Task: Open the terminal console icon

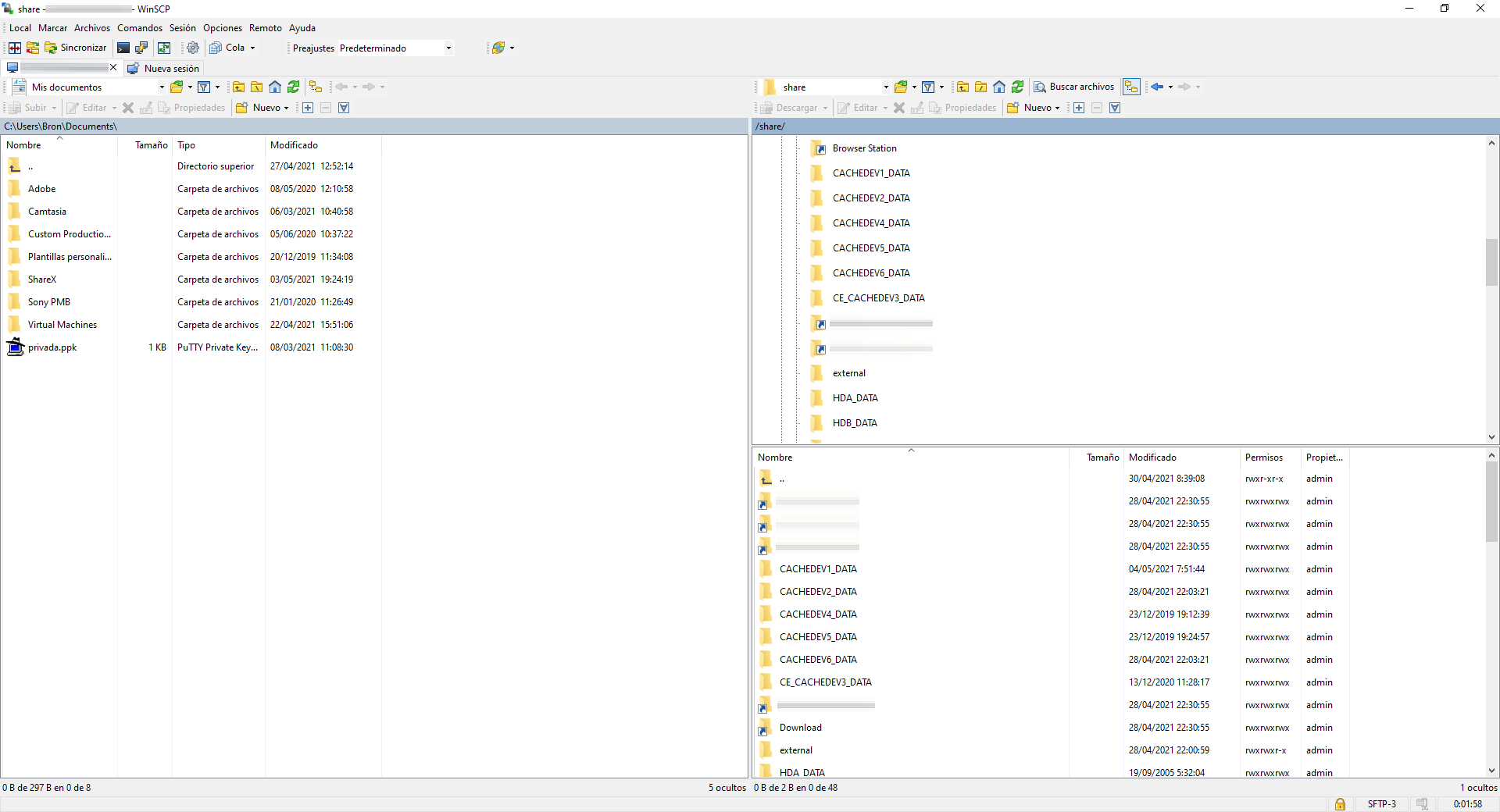Action: click(x=123, y=48)
